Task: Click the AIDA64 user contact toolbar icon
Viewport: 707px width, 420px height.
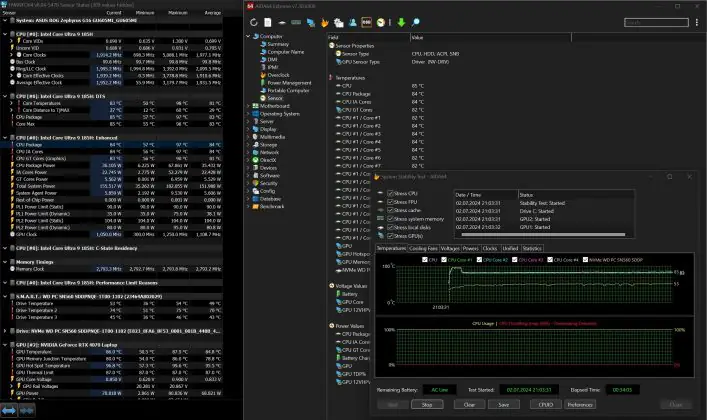Action: coord(353,22)
